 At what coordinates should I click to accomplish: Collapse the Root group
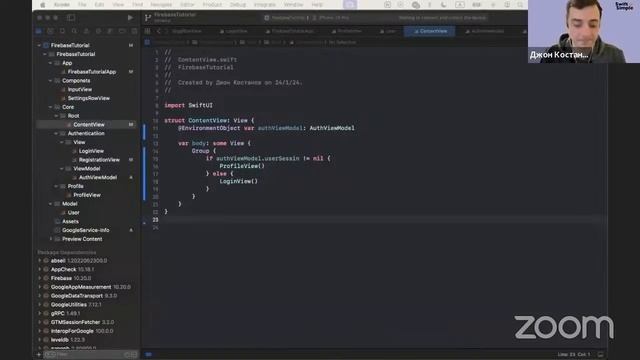[x=56, y=116]
